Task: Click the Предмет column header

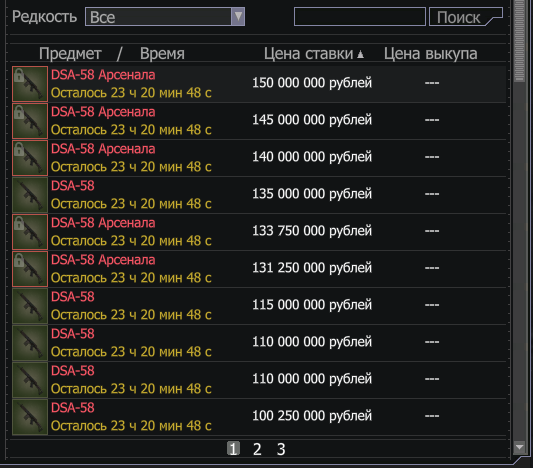Action: (70, 54)
